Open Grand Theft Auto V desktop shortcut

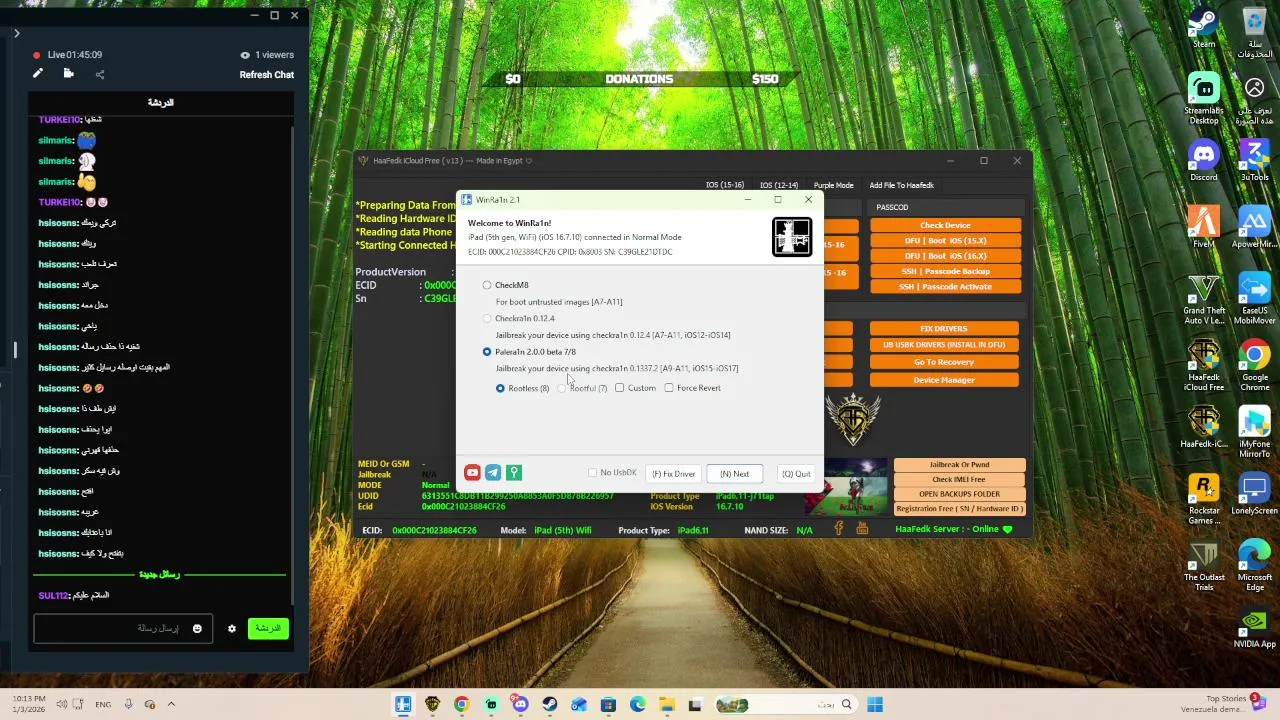(x=1204, y=299)
